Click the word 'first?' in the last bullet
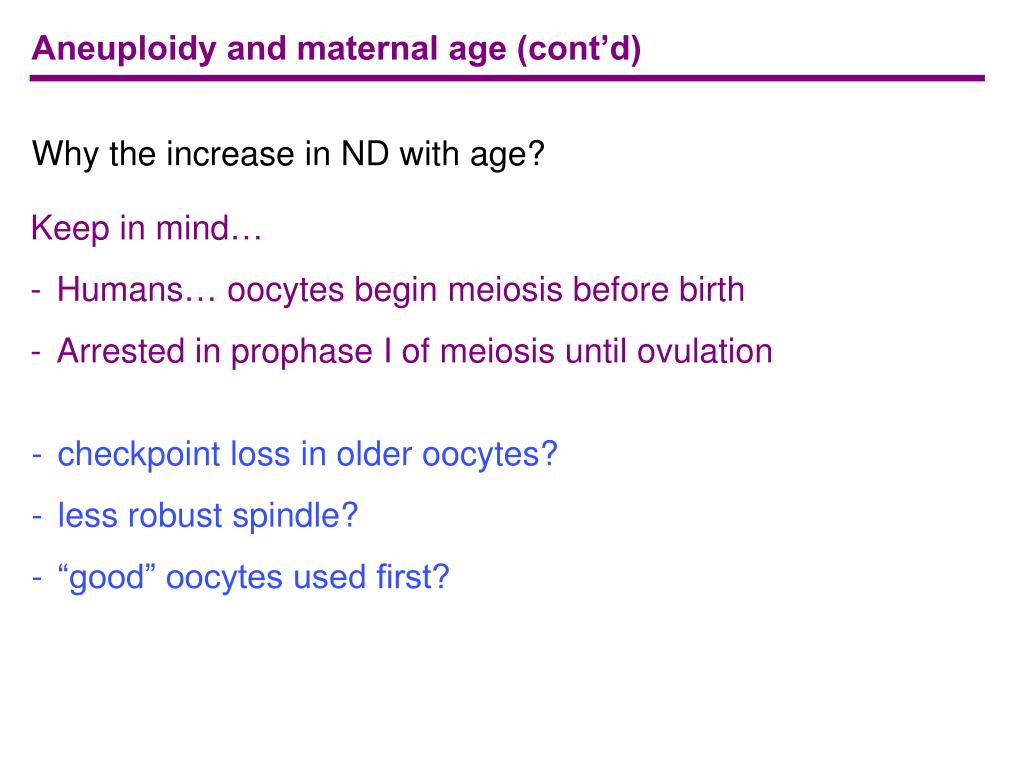 (413, 577)
